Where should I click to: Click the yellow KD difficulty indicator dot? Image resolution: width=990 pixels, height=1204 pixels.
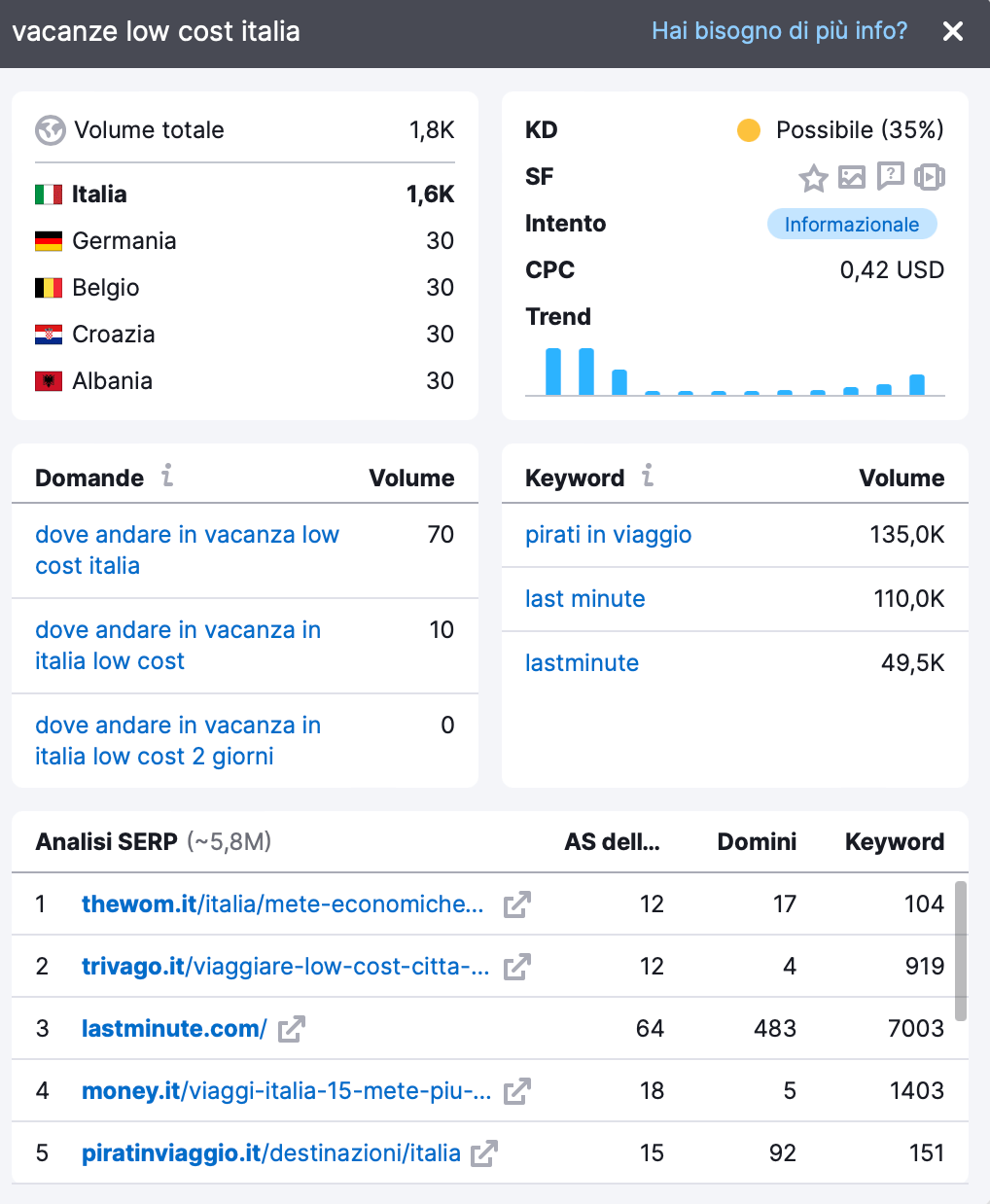click(x=749, y=130)
